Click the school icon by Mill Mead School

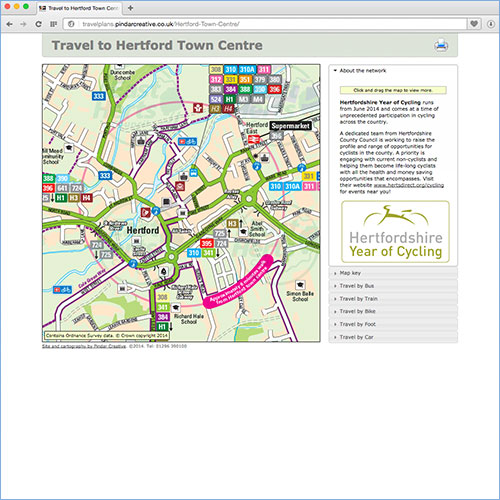(69, 147)
